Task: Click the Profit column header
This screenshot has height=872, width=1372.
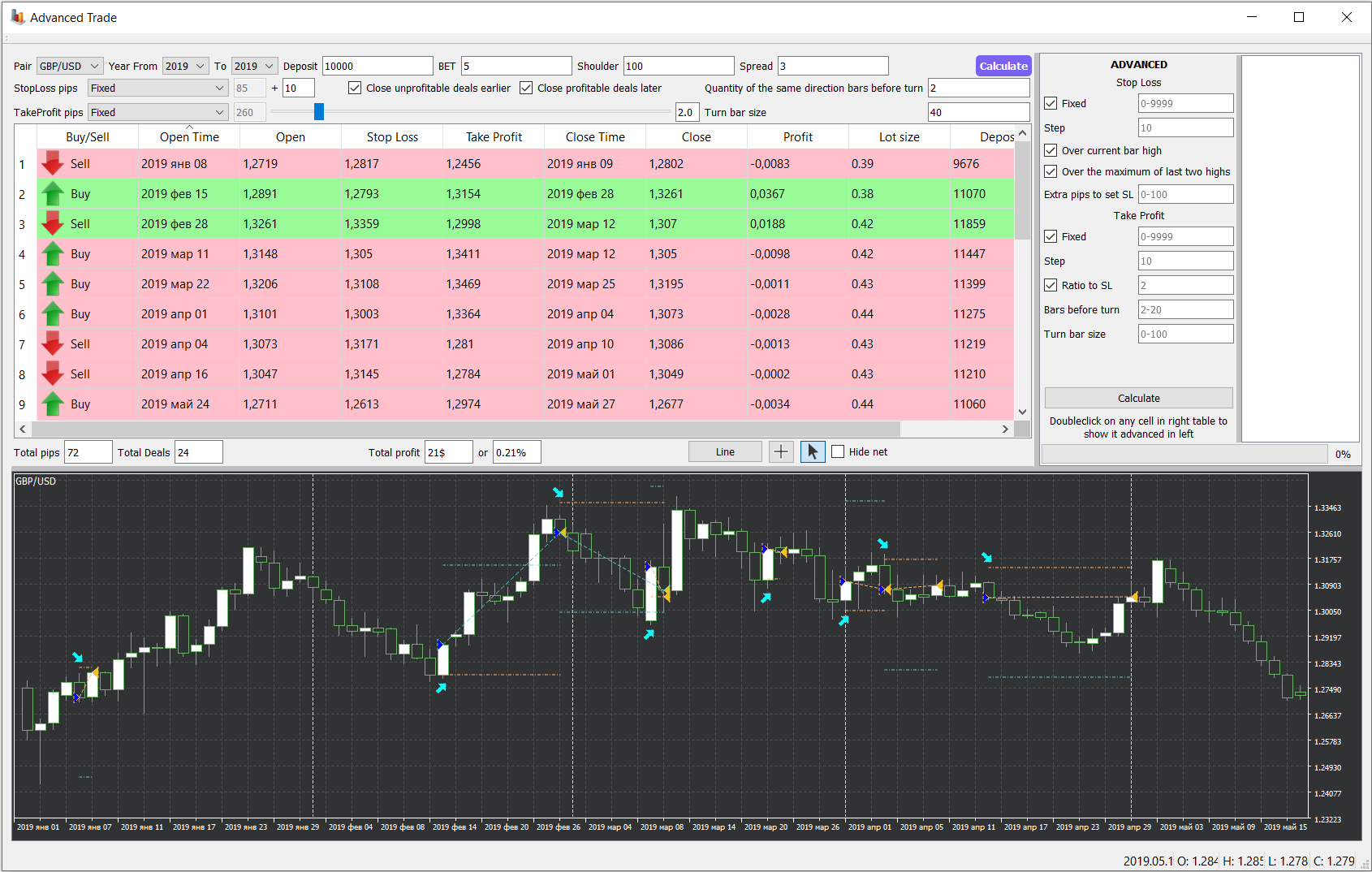Action: (798, 136)
